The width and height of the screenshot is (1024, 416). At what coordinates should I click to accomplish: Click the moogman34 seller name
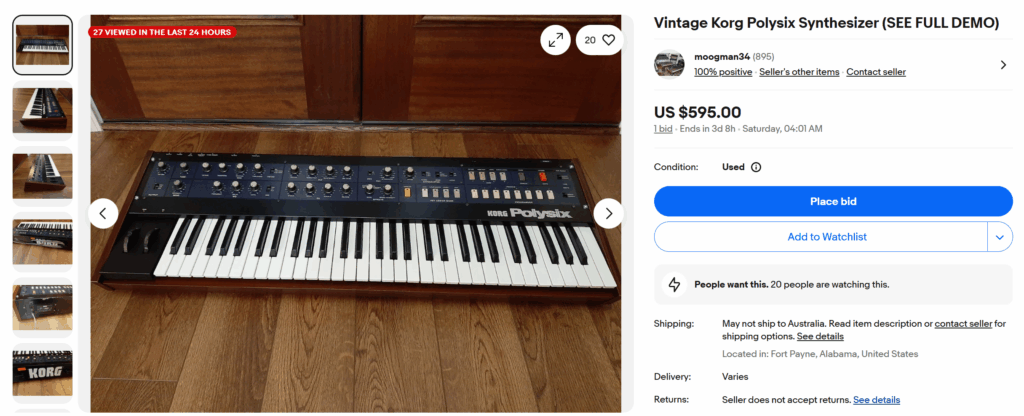(720, 56)
